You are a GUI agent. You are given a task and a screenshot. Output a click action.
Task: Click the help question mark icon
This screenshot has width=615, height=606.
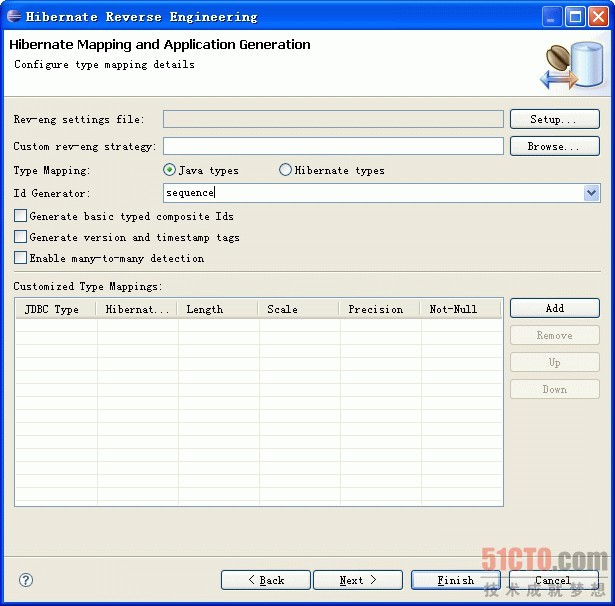click(26, 580)
